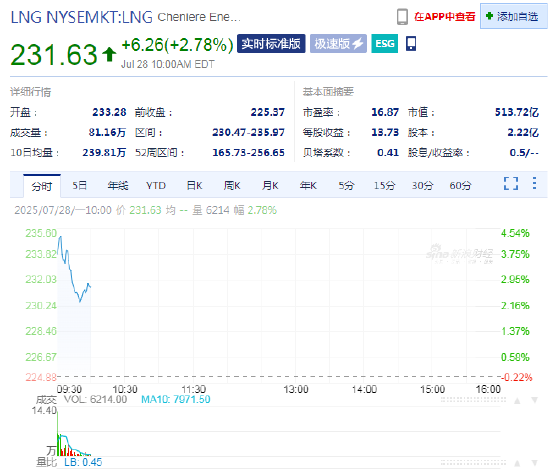Click the 贝塔系数 value 0.41
550x469 pixels.
click(388, 153)
